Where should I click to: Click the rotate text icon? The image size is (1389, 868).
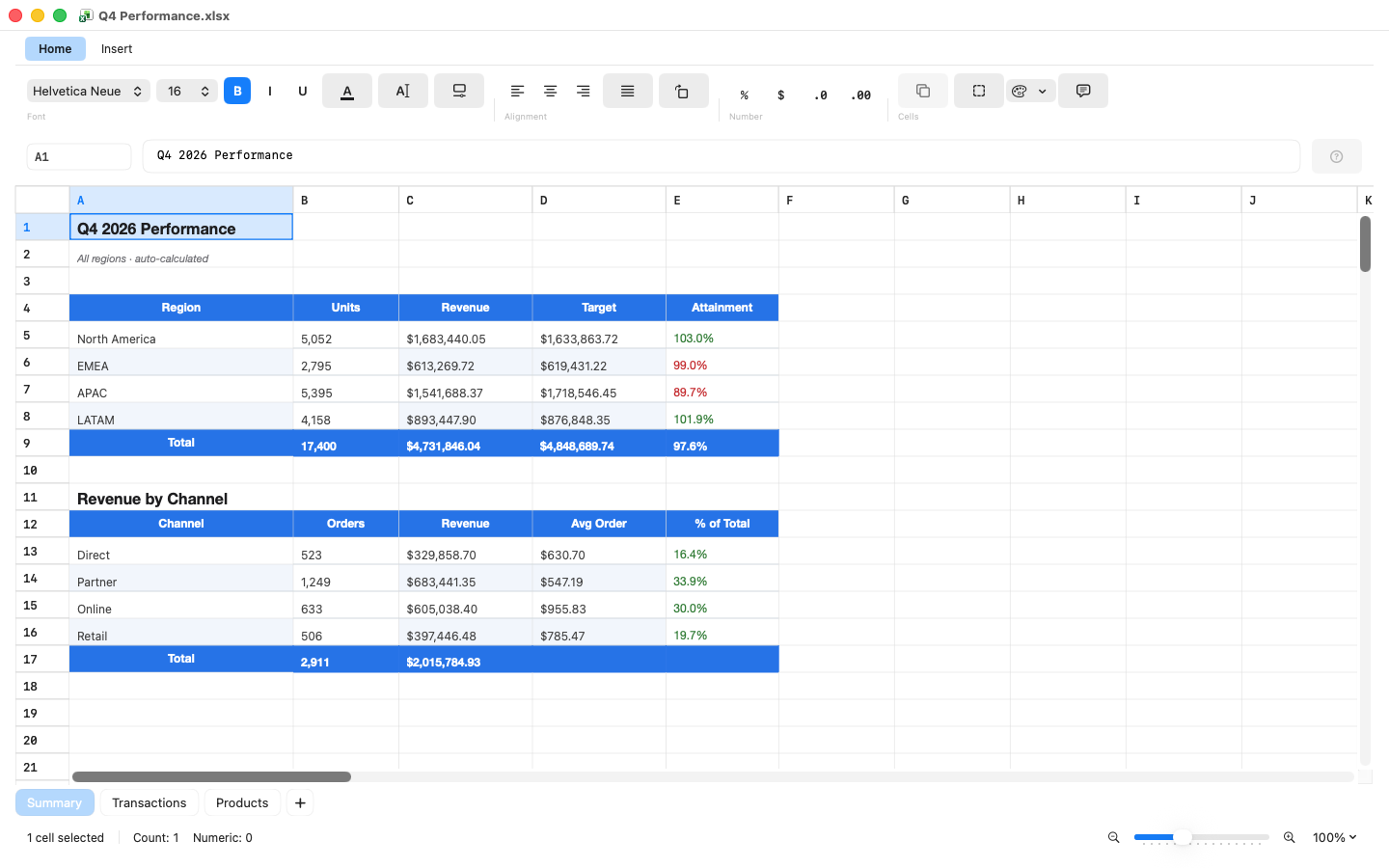(x=684, y=91)
